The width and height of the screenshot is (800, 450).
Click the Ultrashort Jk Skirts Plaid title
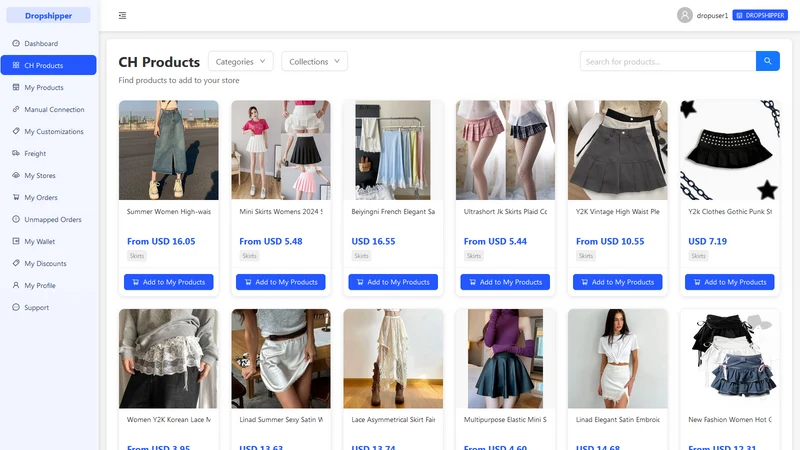click(x=506, y=211)
